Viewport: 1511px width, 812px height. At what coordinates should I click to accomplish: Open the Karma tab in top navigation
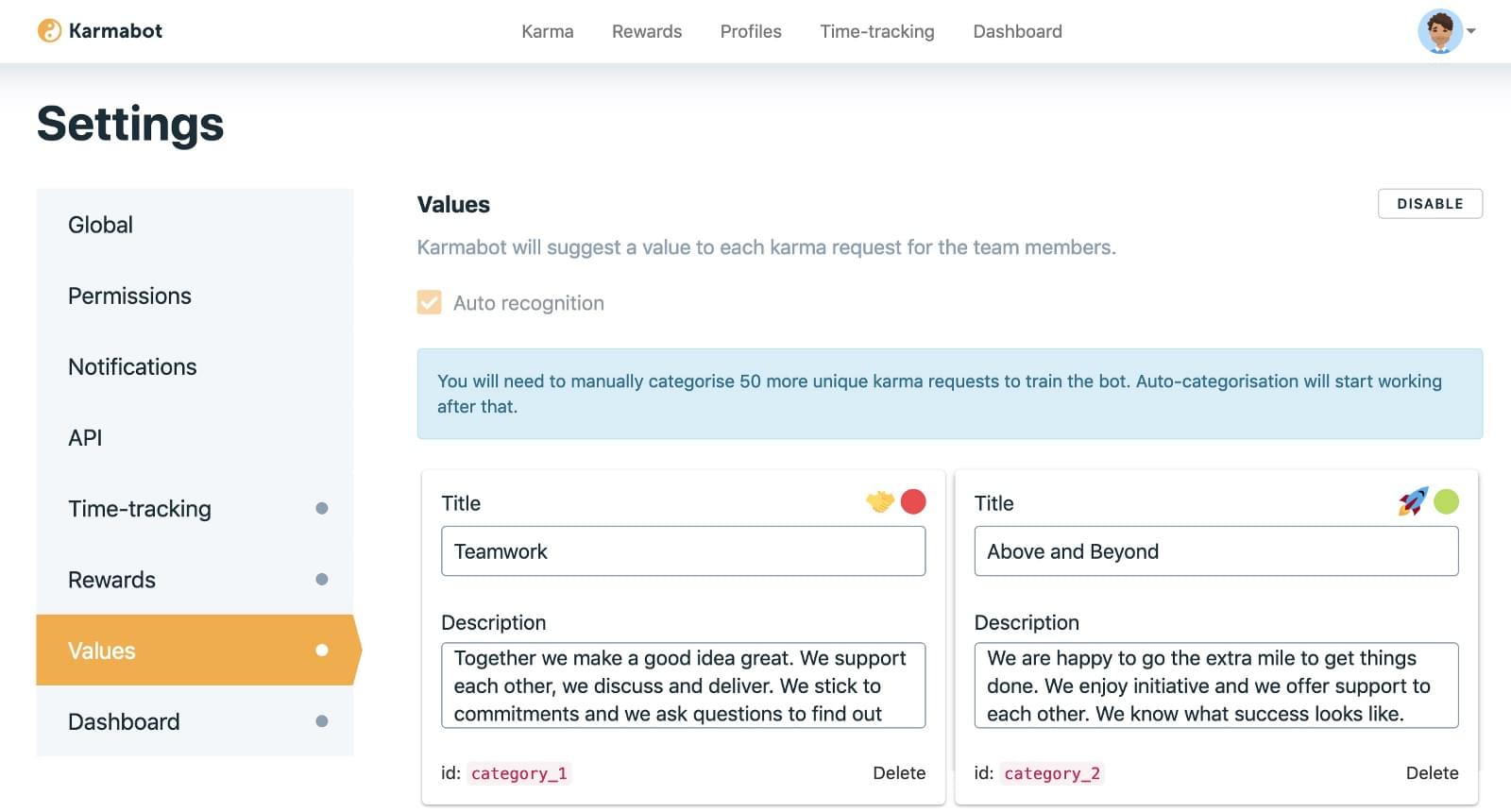coord(547,31)
